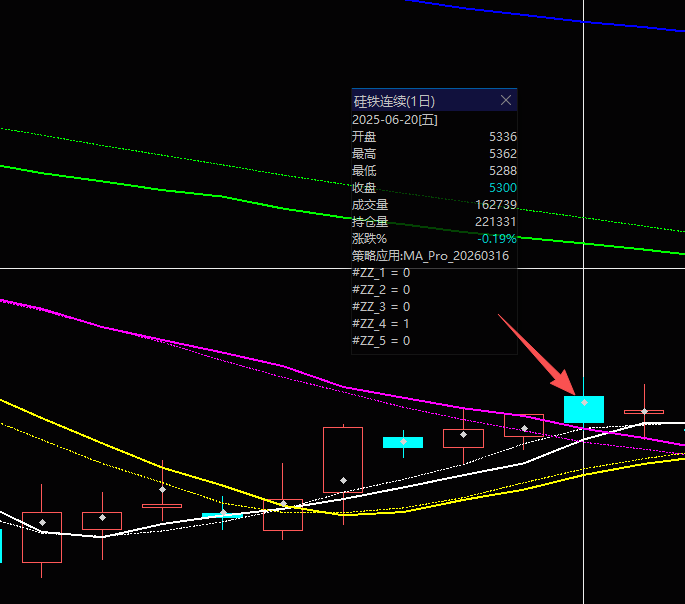This screenshot has width=685, height=604.
Task: Click the 硅铁连续(1日) popup title bar
Action: 420,101
